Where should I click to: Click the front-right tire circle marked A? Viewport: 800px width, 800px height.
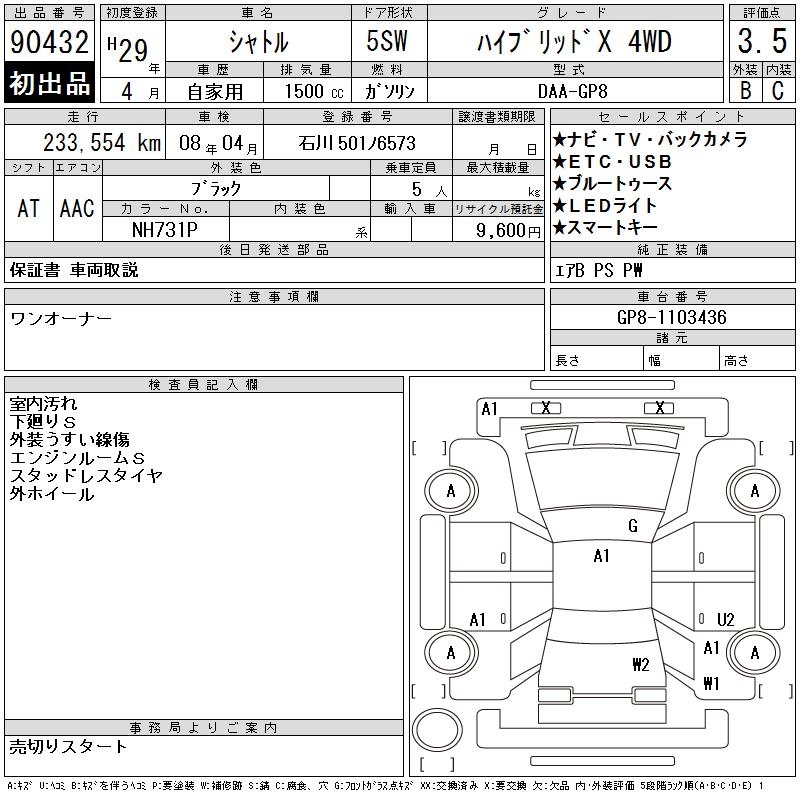(754, 491)
